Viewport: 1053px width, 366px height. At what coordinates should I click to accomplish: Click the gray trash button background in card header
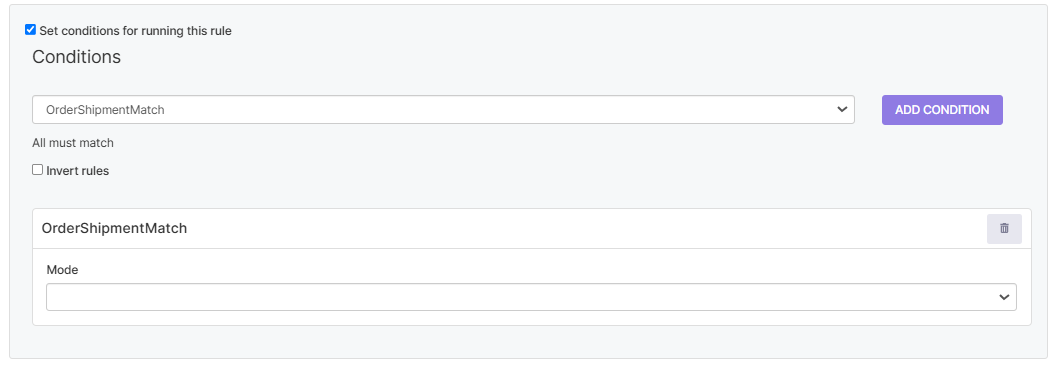click(1004, 228)
